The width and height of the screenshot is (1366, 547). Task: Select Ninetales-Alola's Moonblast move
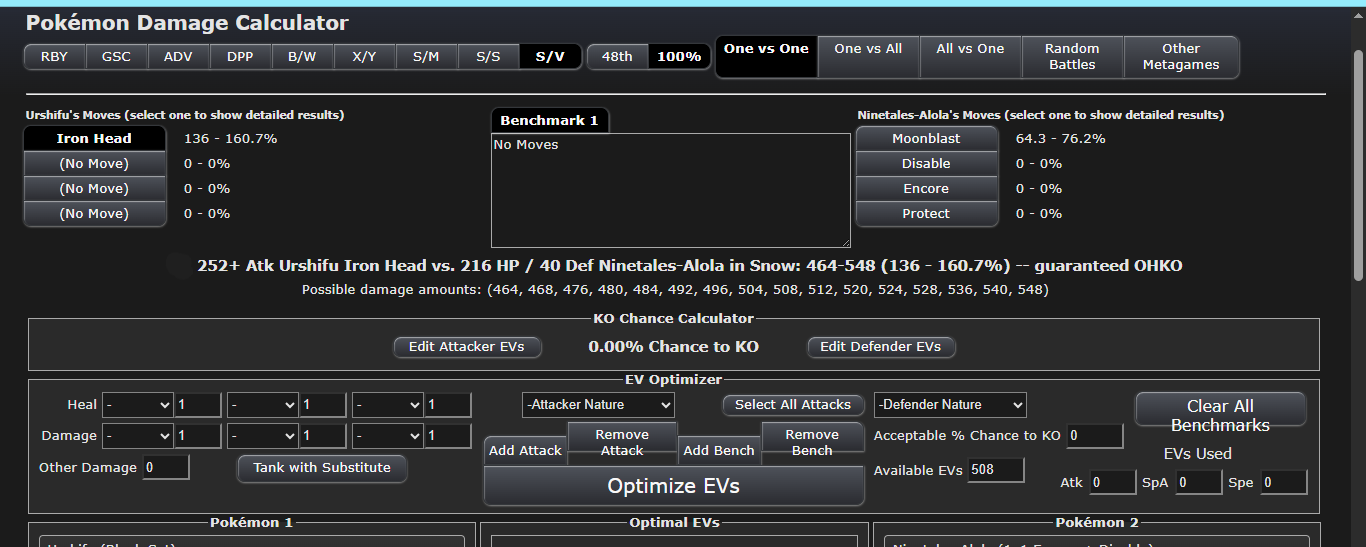click(926, 139)
